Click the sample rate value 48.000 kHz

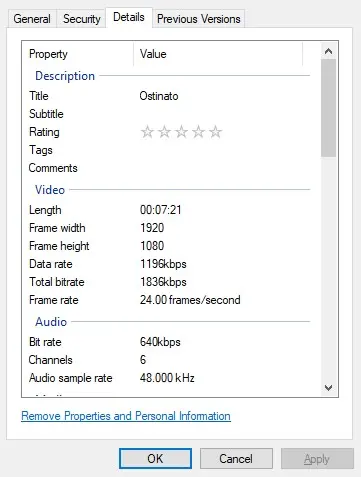[x=167, y=378]
